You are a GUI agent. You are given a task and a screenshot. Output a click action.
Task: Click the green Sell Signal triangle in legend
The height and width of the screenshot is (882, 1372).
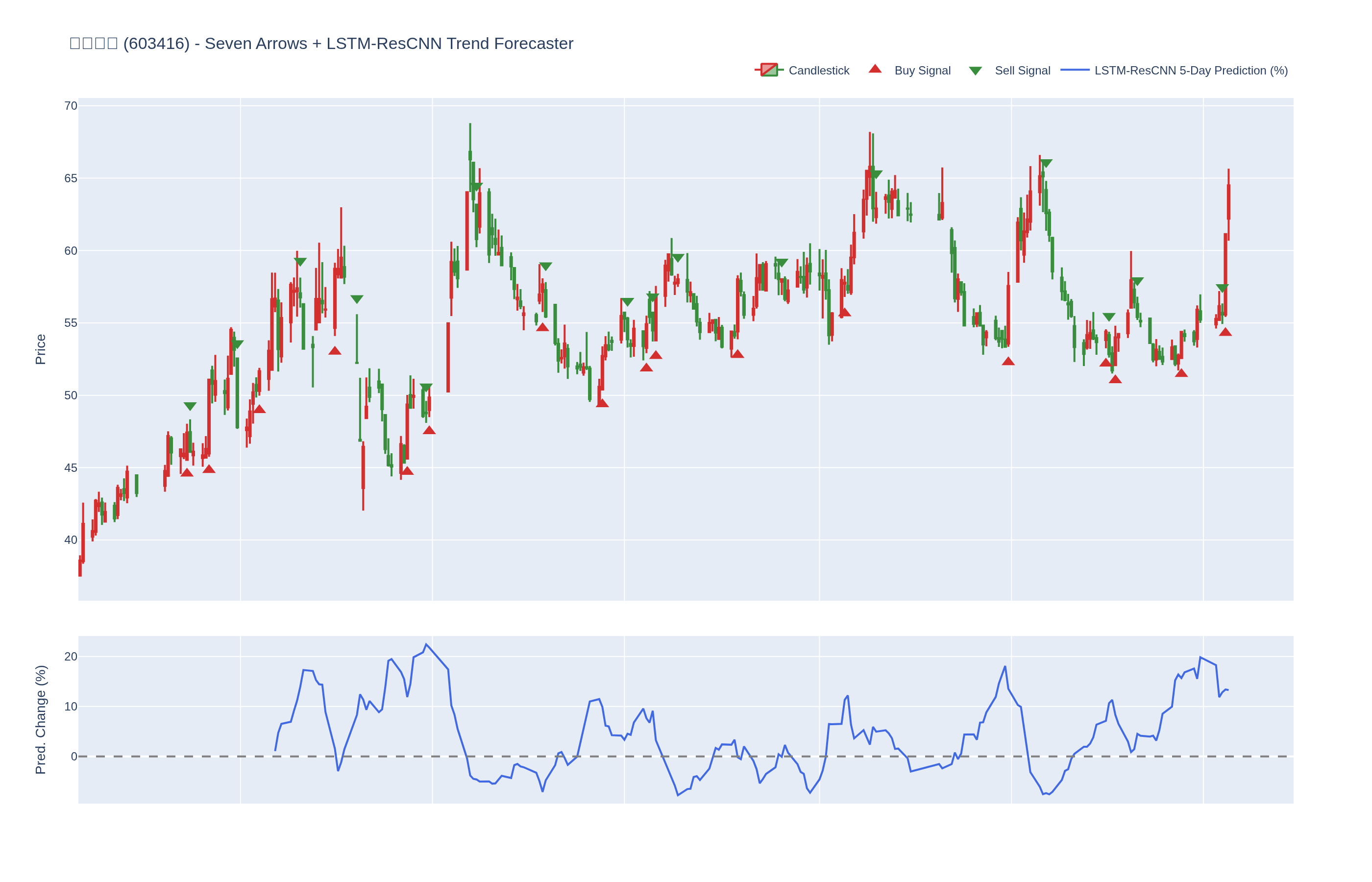975,71
